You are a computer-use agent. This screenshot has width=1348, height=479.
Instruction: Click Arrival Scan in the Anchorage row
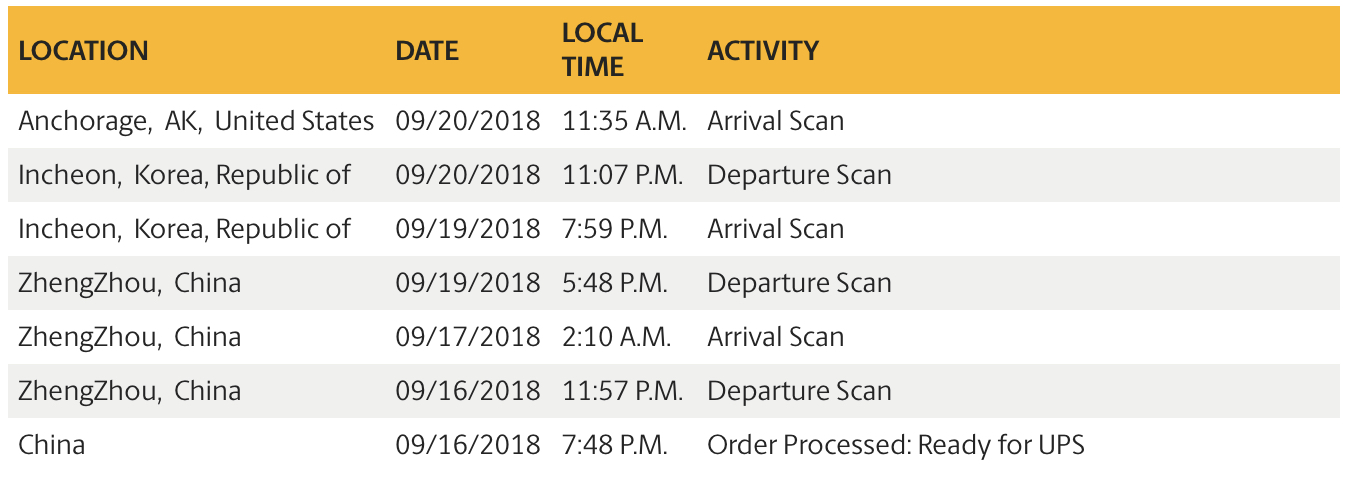[775, 121]
